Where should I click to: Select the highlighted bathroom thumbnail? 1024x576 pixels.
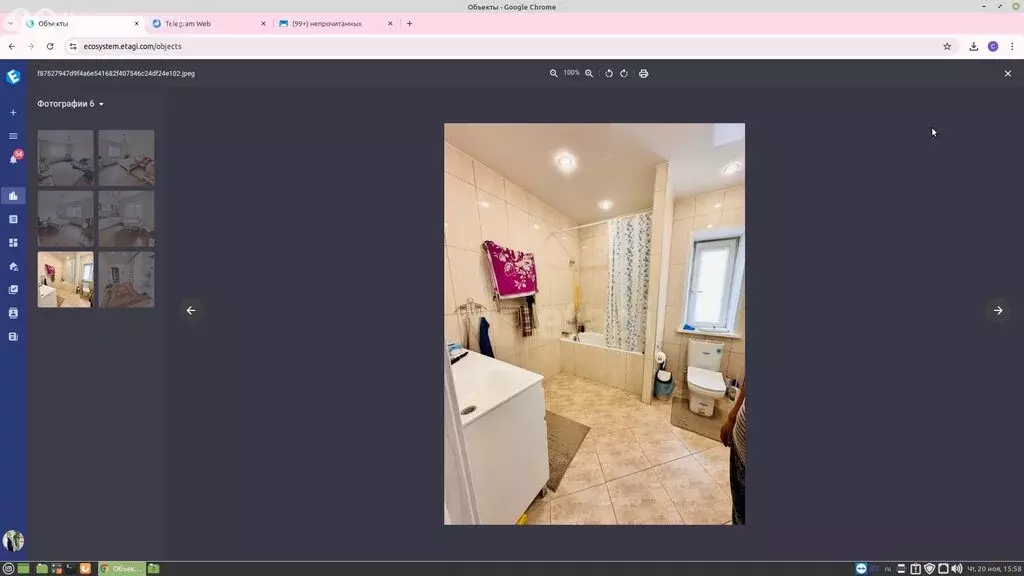coord(65,279)
